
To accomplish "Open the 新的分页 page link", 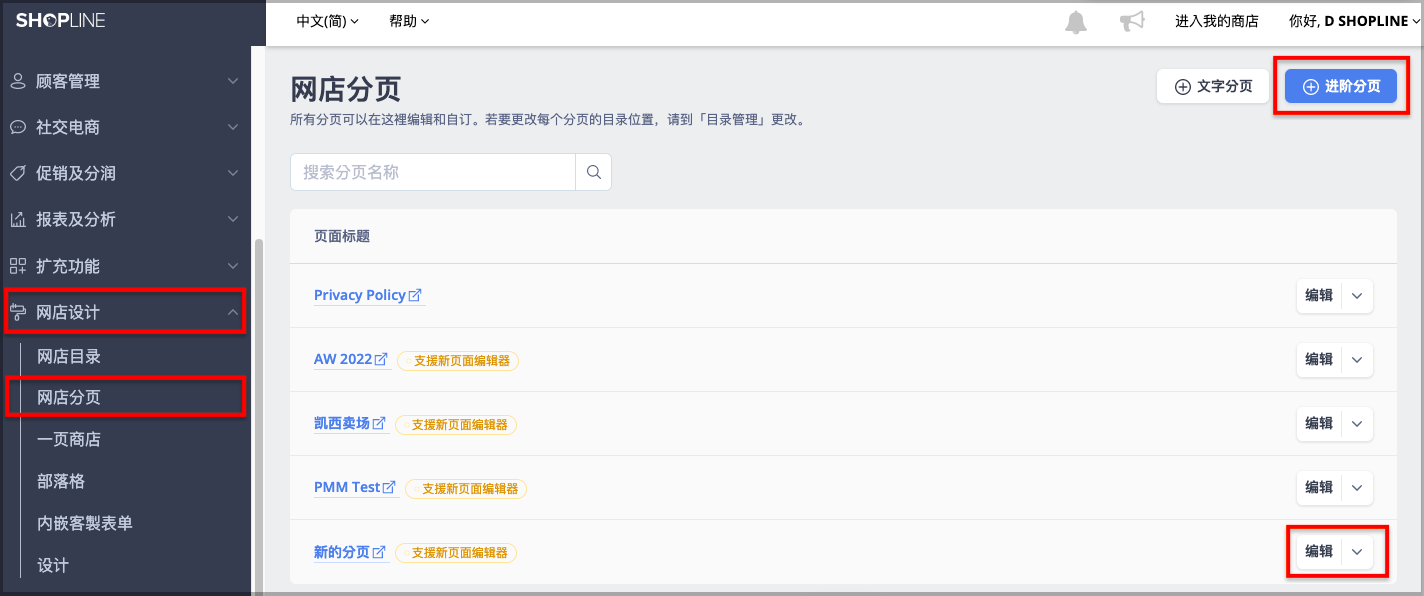I will [x=342, y=552].
